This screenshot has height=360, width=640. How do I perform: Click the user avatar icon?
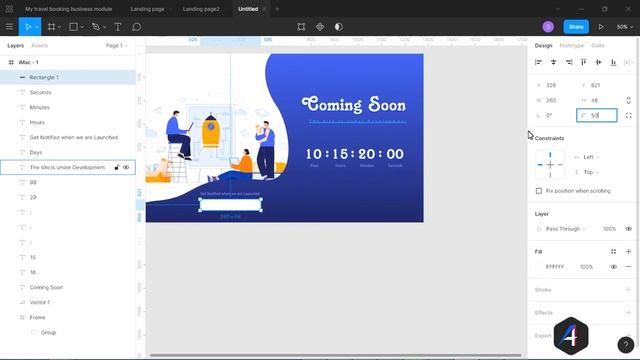pos(548,27)
